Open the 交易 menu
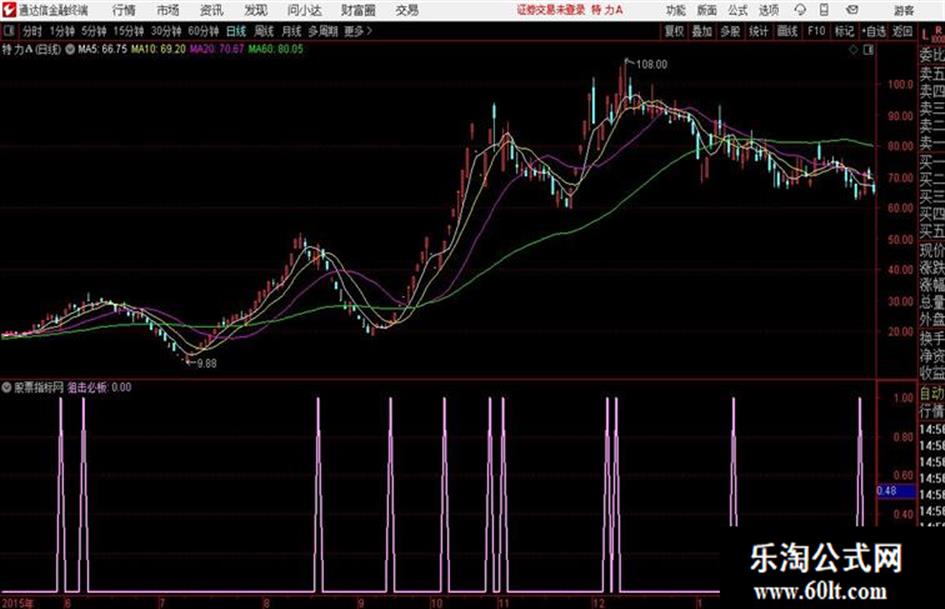This screenshot has width=945, height=609. [407, 10]
